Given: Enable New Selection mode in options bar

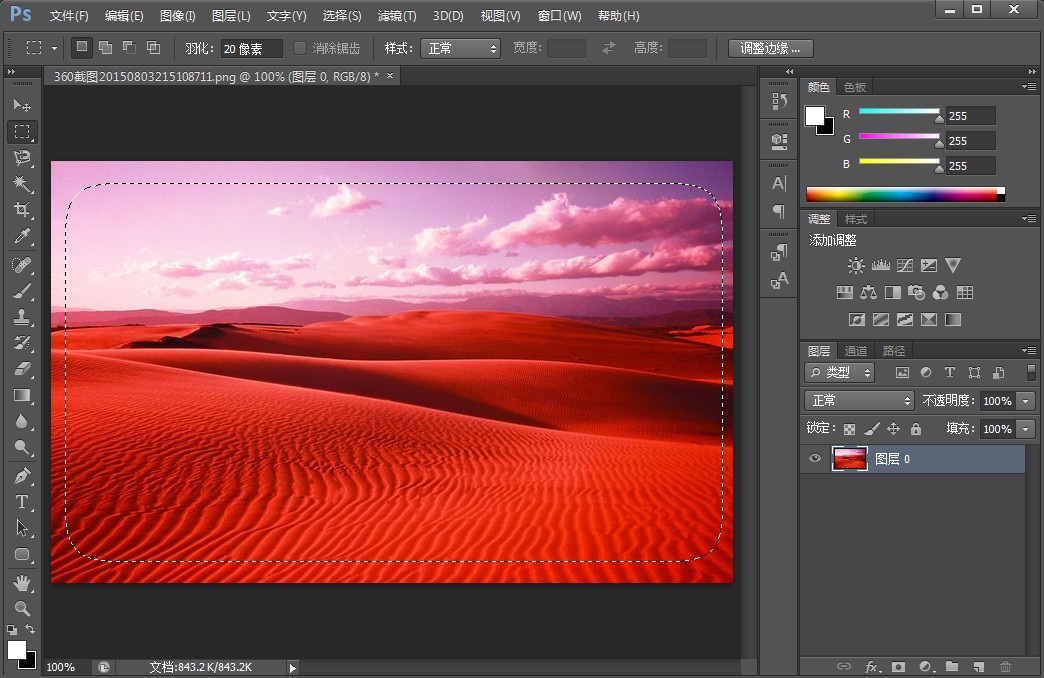Looking at the screenshot, I should pyautogui.click(x=82, y=47).
